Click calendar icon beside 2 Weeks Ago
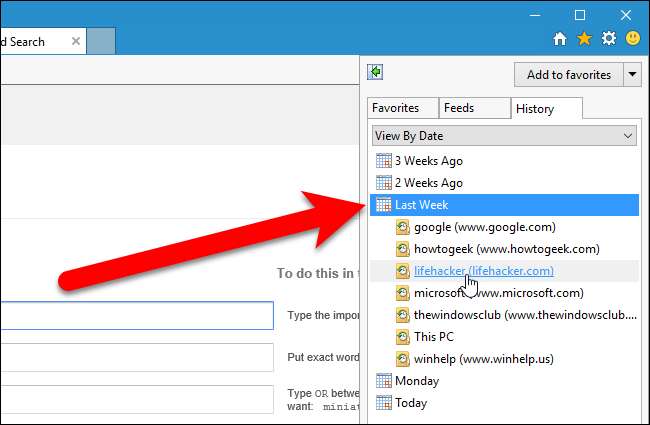Screen dimensions: 650x425 coord(383,182)
